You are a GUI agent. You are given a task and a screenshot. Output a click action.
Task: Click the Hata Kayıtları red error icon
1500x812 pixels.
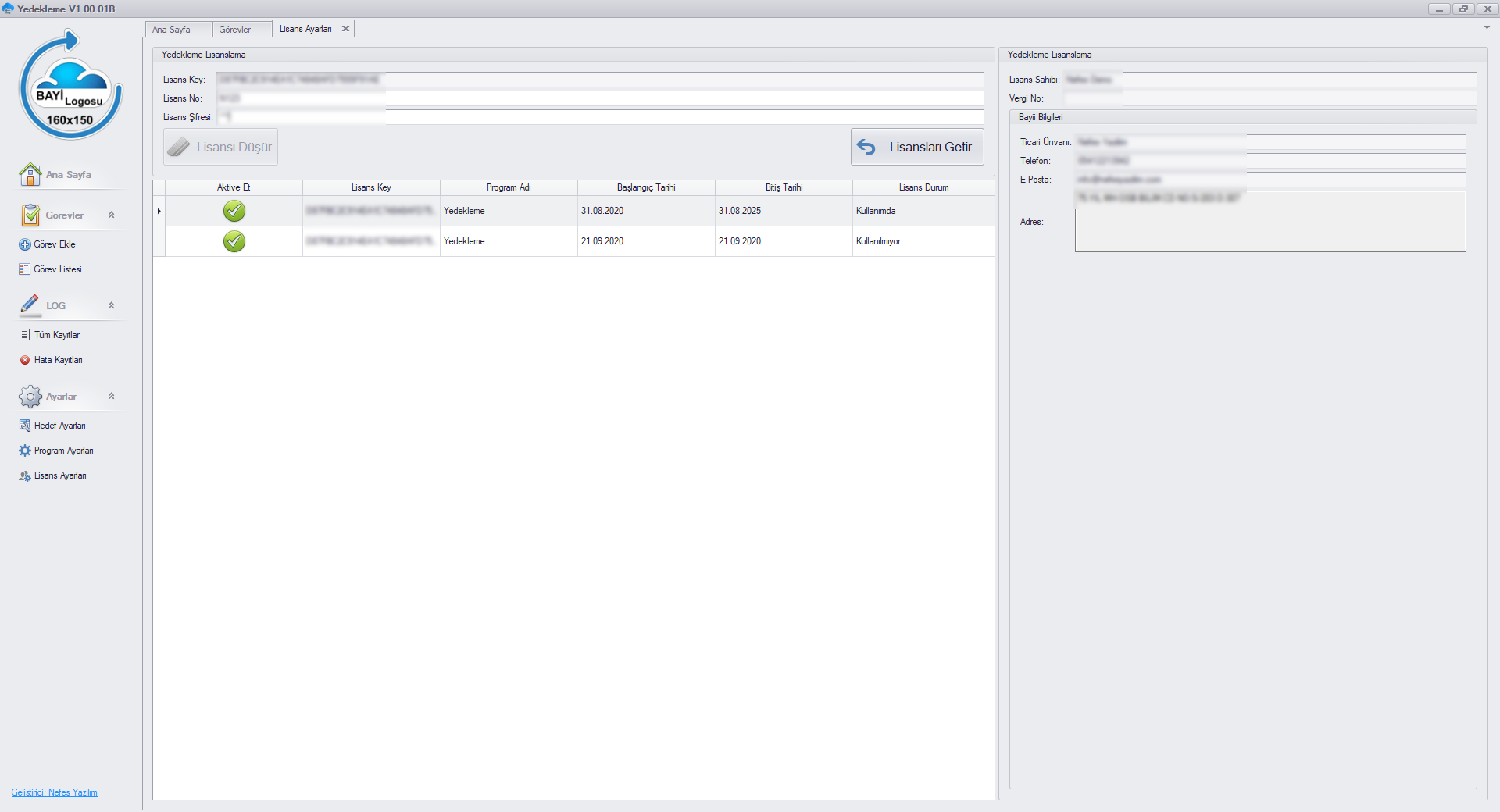click(x=25, y=360)
